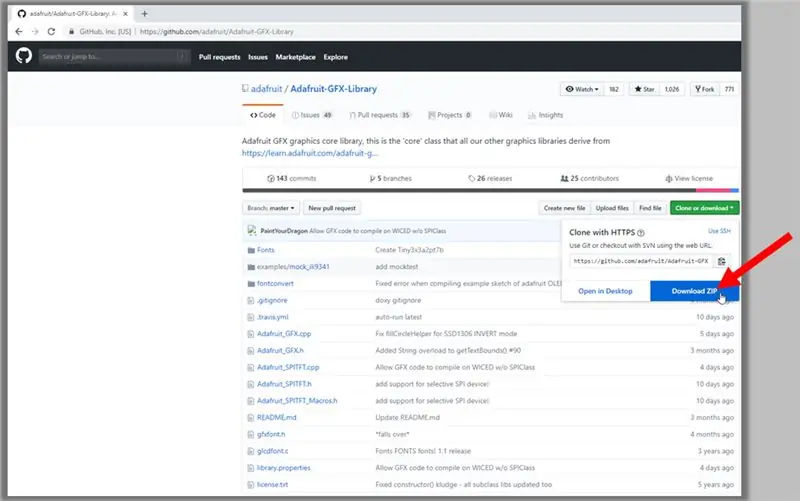
Task: View 25 contributors
Action: coord(589,179)
